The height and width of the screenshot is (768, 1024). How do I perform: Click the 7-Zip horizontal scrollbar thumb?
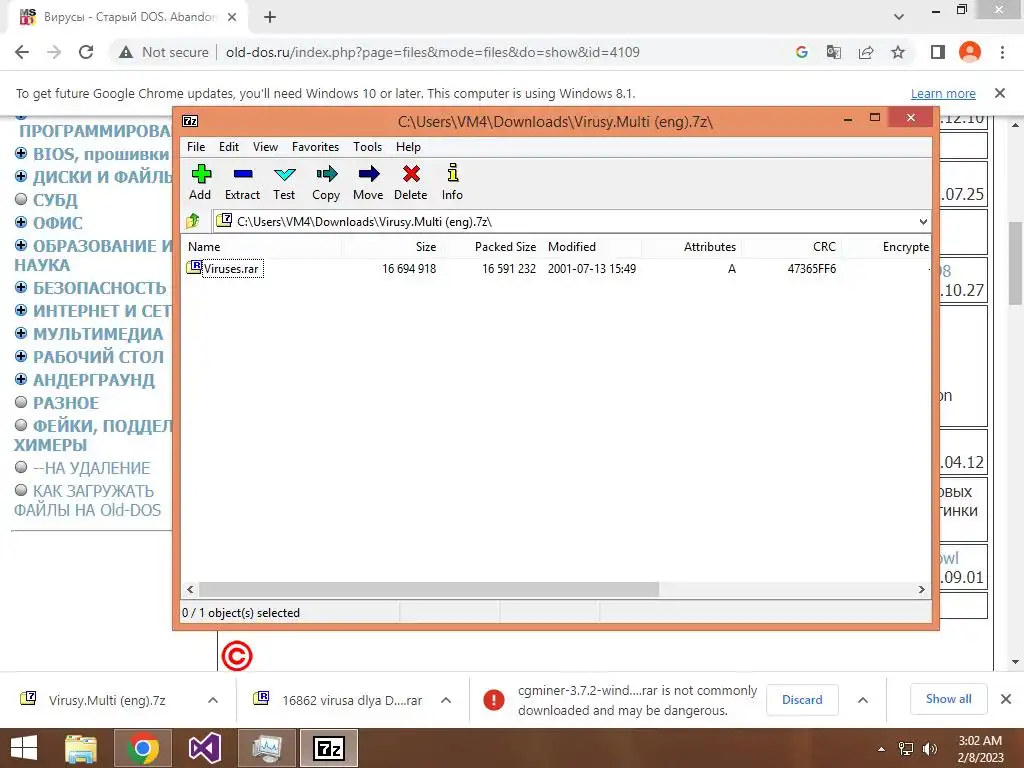(428, 589)
